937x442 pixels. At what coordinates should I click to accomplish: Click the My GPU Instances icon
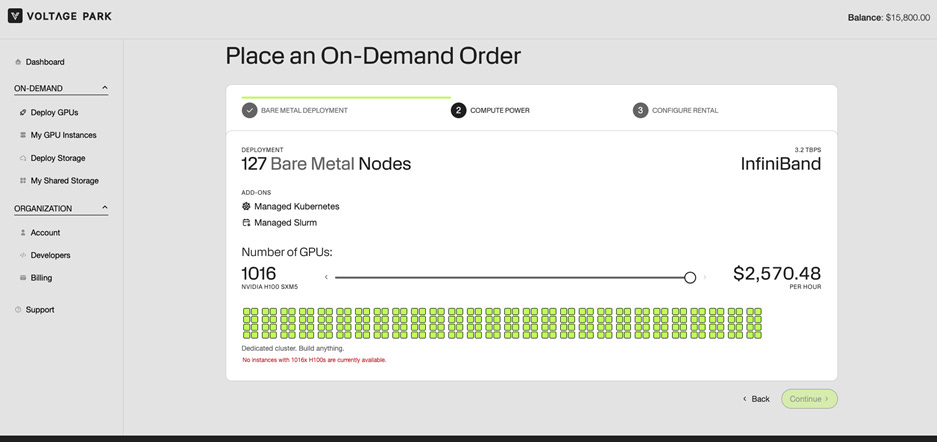click(x=23, y=135)
